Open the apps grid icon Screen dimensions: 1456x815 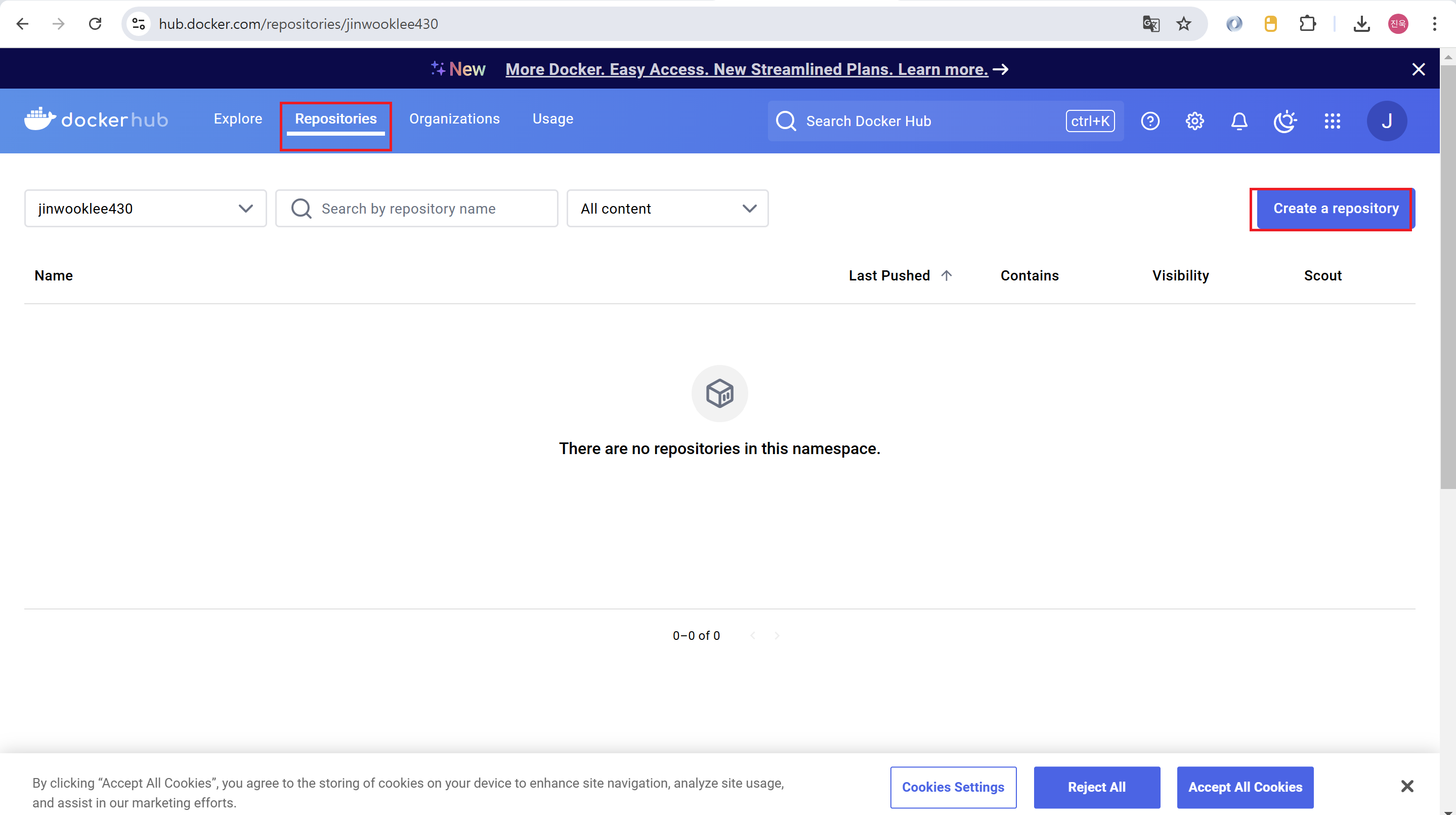click(x=1332, y=121)
